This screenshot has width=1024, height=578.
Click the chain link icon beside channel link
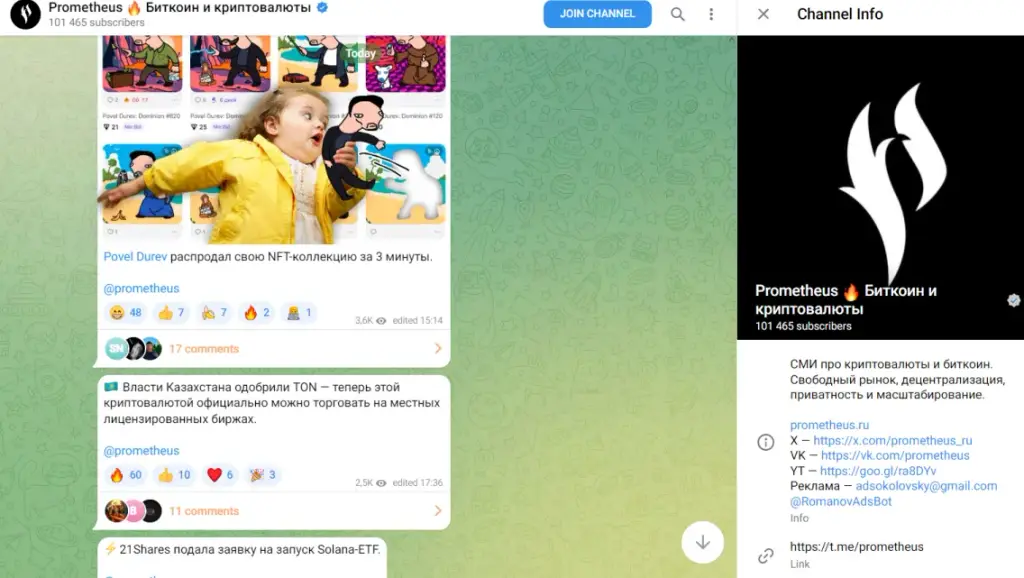click(765, 556)
